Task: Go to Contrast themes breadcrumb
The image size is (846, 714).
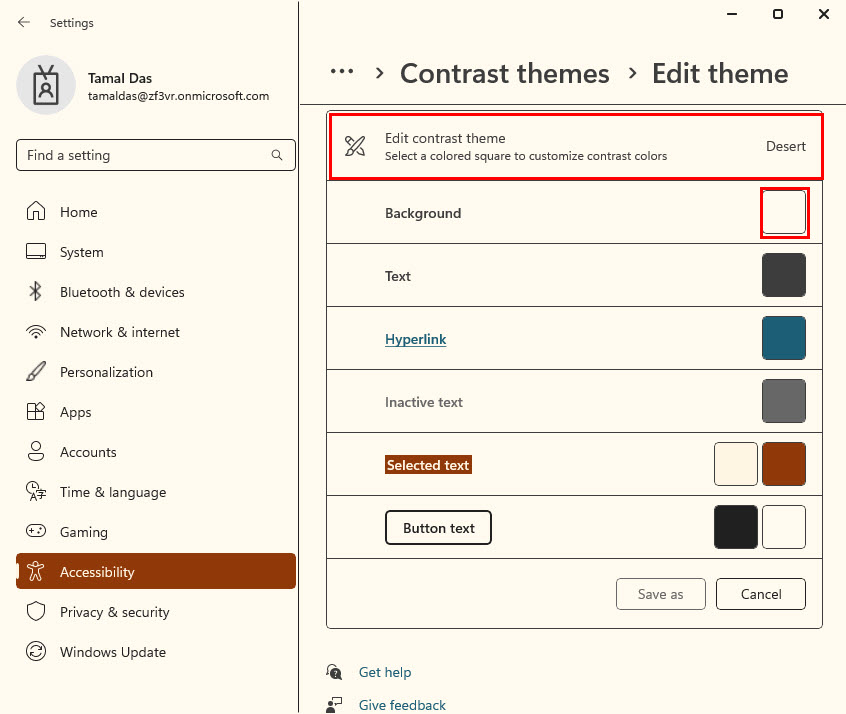Action: pyautogui.click(x=504, y=73)
